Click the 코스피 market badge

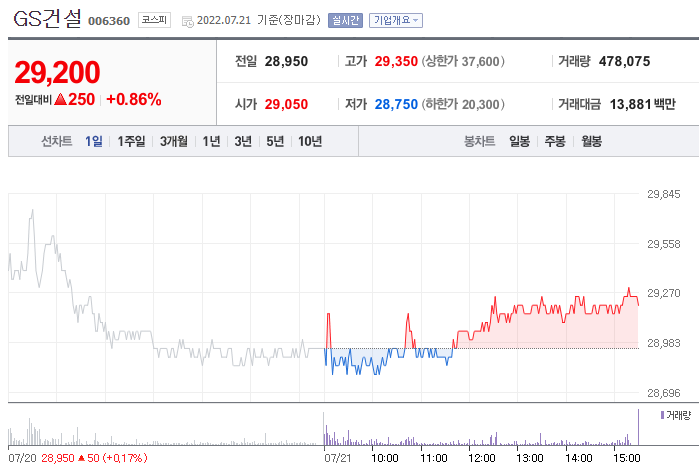click(x=154, y=20)
